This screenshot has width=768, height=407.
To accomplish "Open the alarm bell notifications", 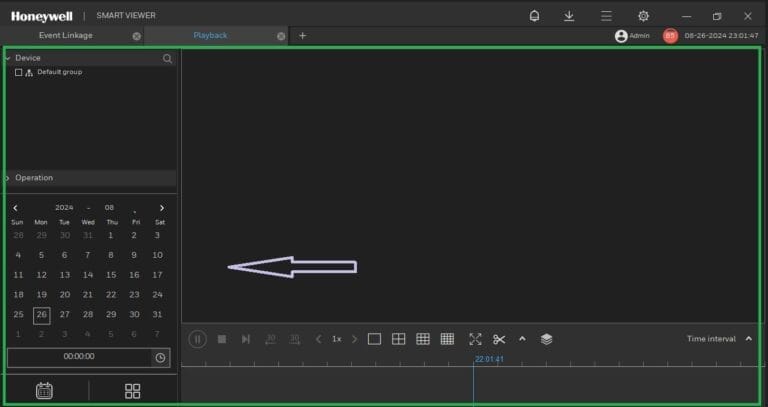I will (534, 16).
